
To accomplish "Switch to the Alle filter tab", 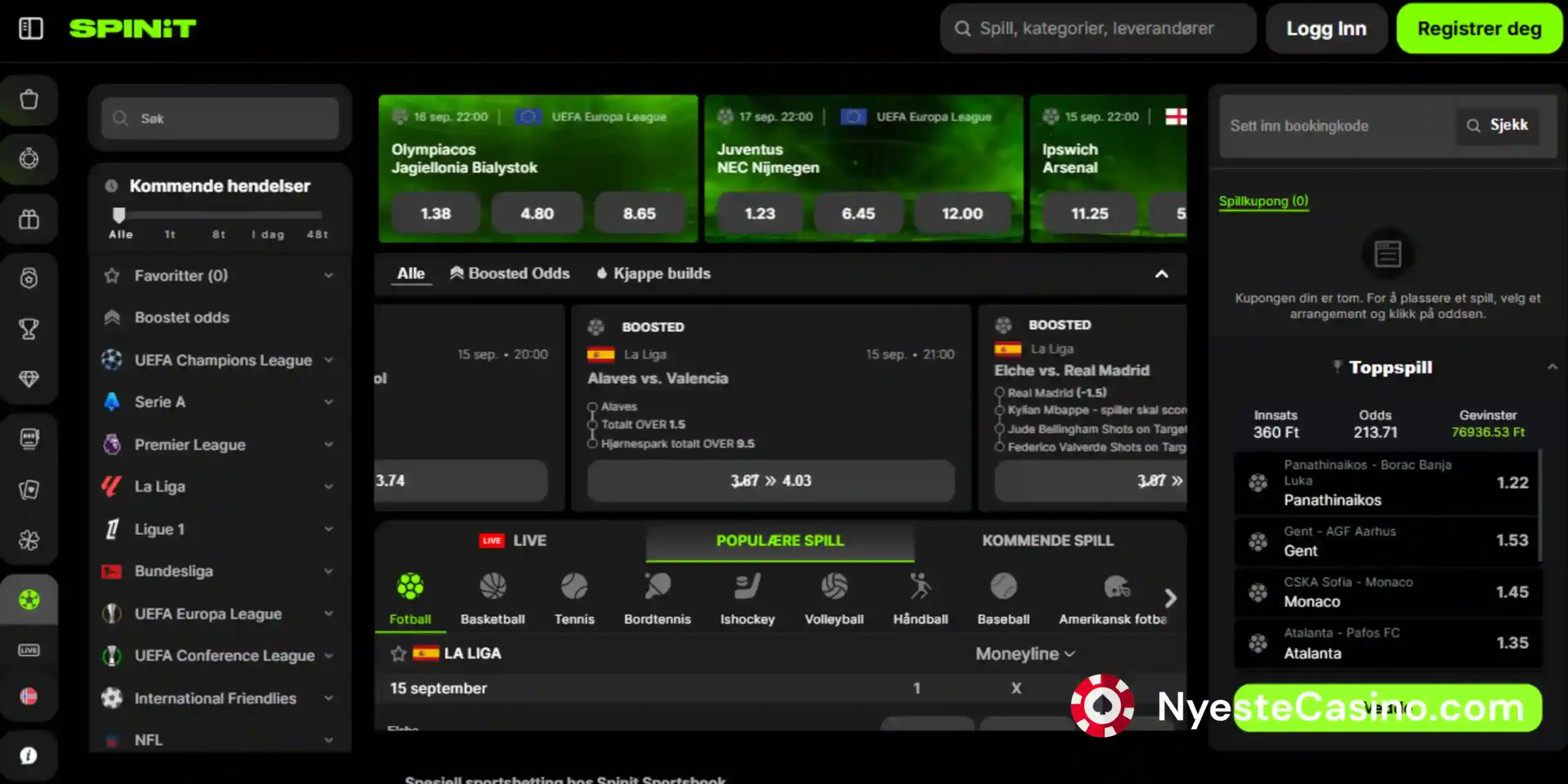I will [x=411, y=273].
